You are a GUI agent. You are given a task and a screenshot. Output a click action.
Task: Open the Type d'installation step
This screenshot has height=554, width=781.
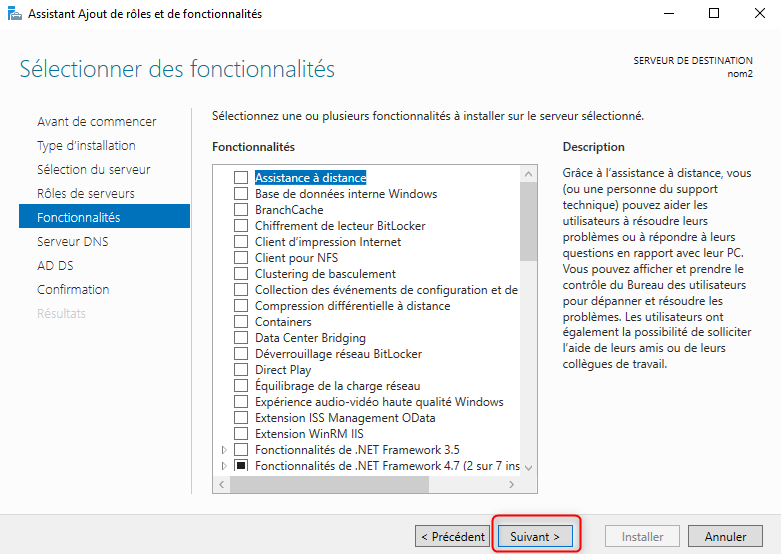[x=86, y=145]
